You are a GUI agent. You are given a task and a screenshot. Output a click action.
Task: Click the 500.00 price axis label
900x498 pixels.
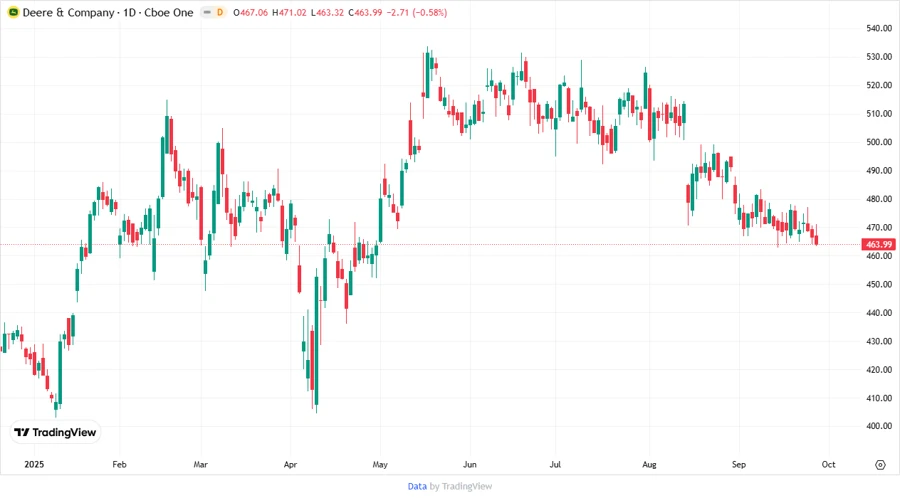click(x=879, y=142)
